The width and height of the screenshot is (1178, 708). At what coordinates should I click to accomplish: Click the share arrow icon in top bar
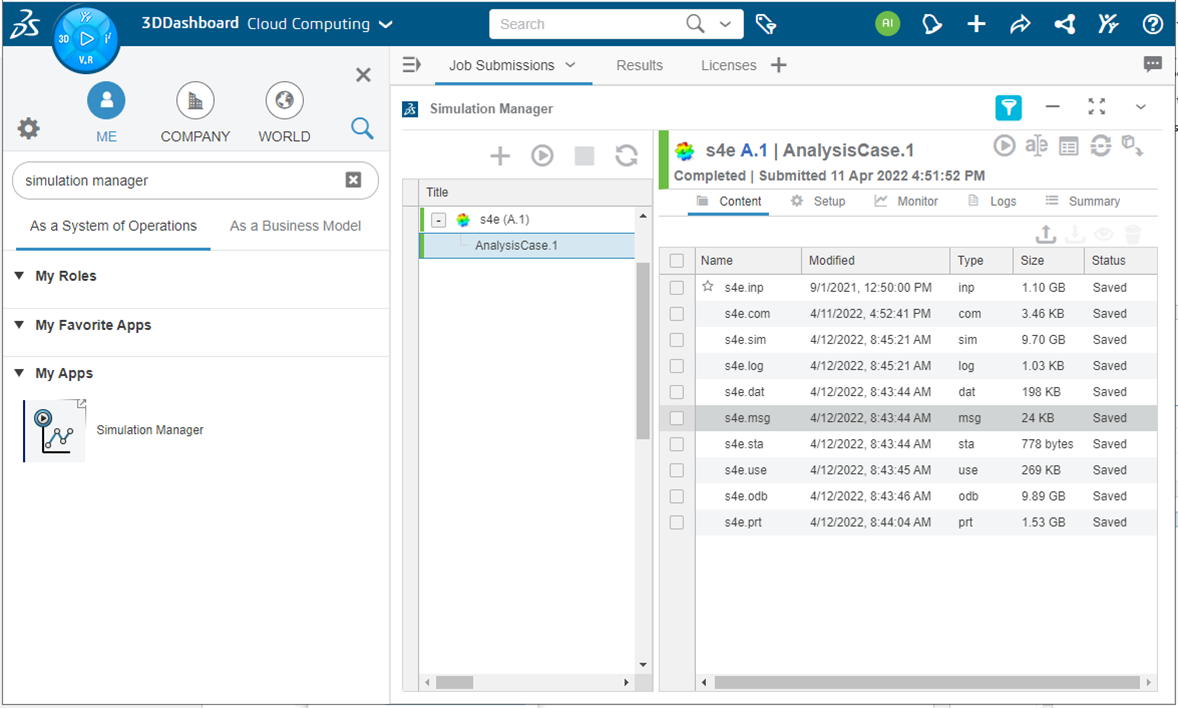[1020, 24]
